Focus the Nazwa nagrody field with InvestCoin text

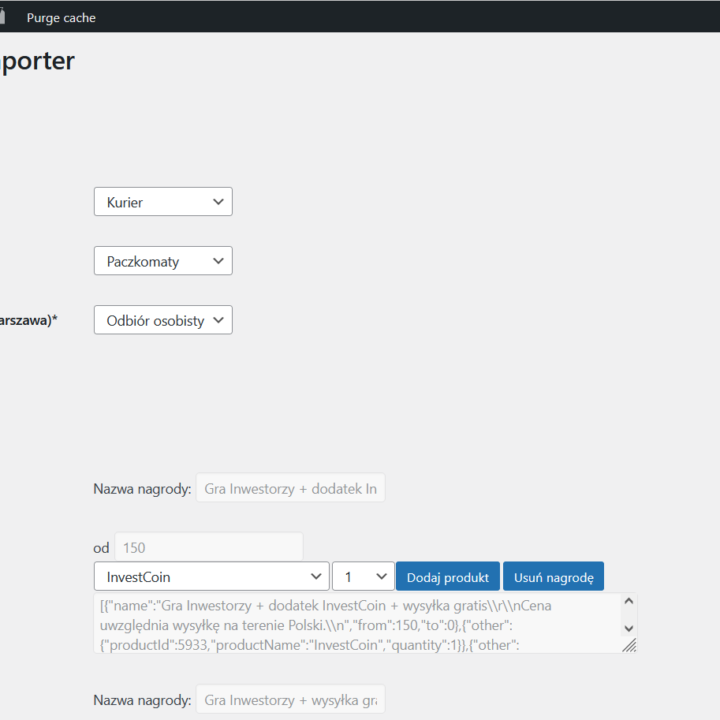[x=290, y=489]
